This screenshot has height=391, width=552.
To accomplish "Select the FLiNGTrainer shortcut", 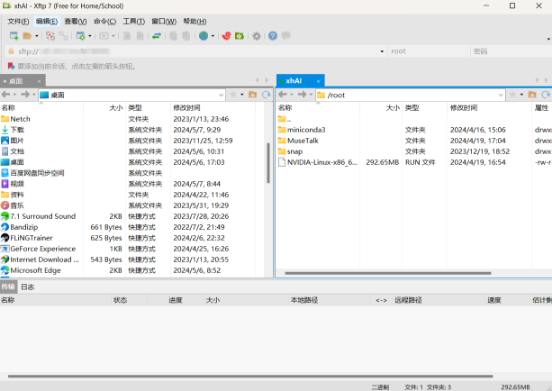I will pyautogui.click(x=27, y=238).
